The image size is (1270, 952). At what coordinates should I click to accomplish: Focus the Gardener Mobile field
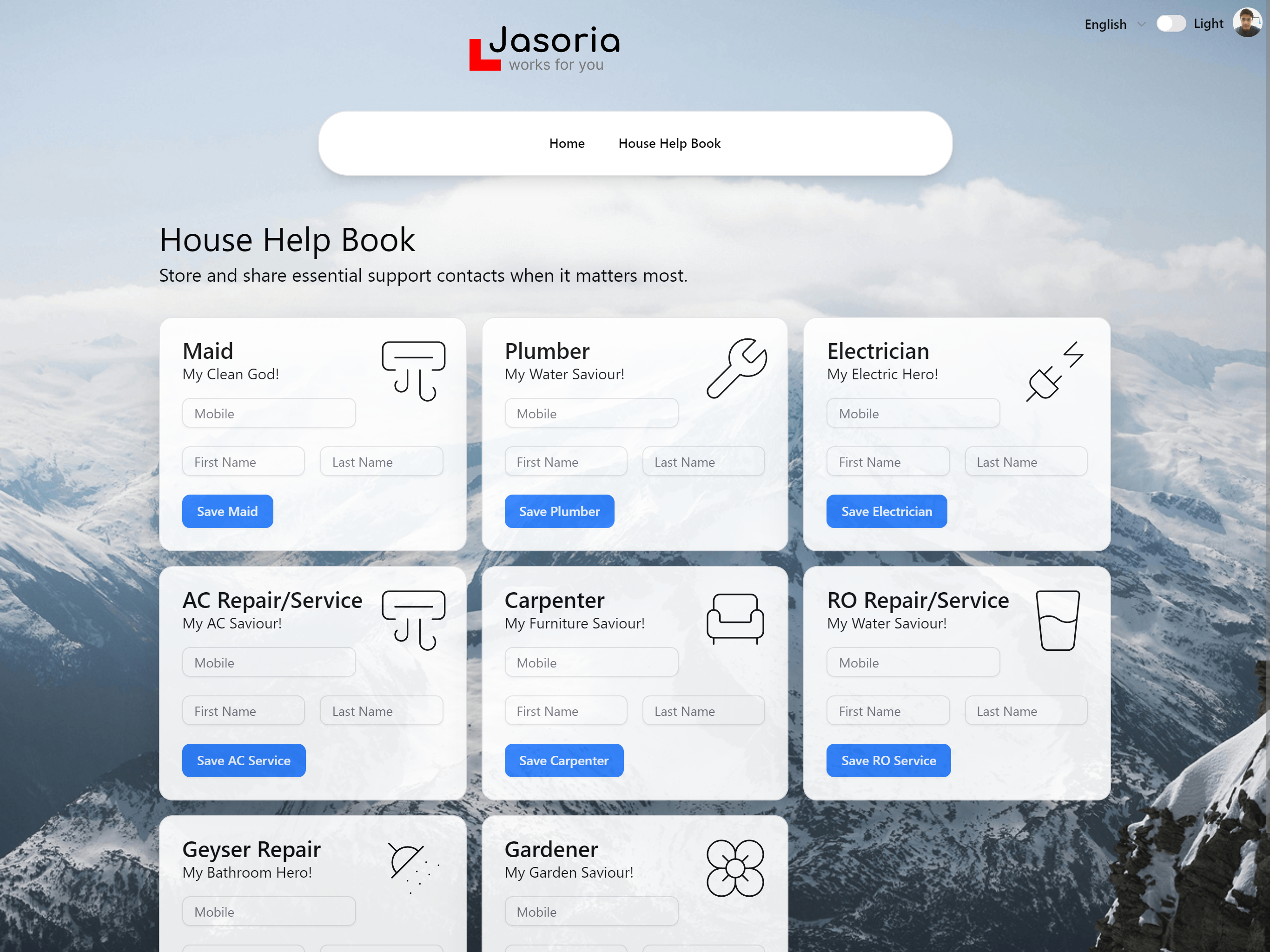591,912
